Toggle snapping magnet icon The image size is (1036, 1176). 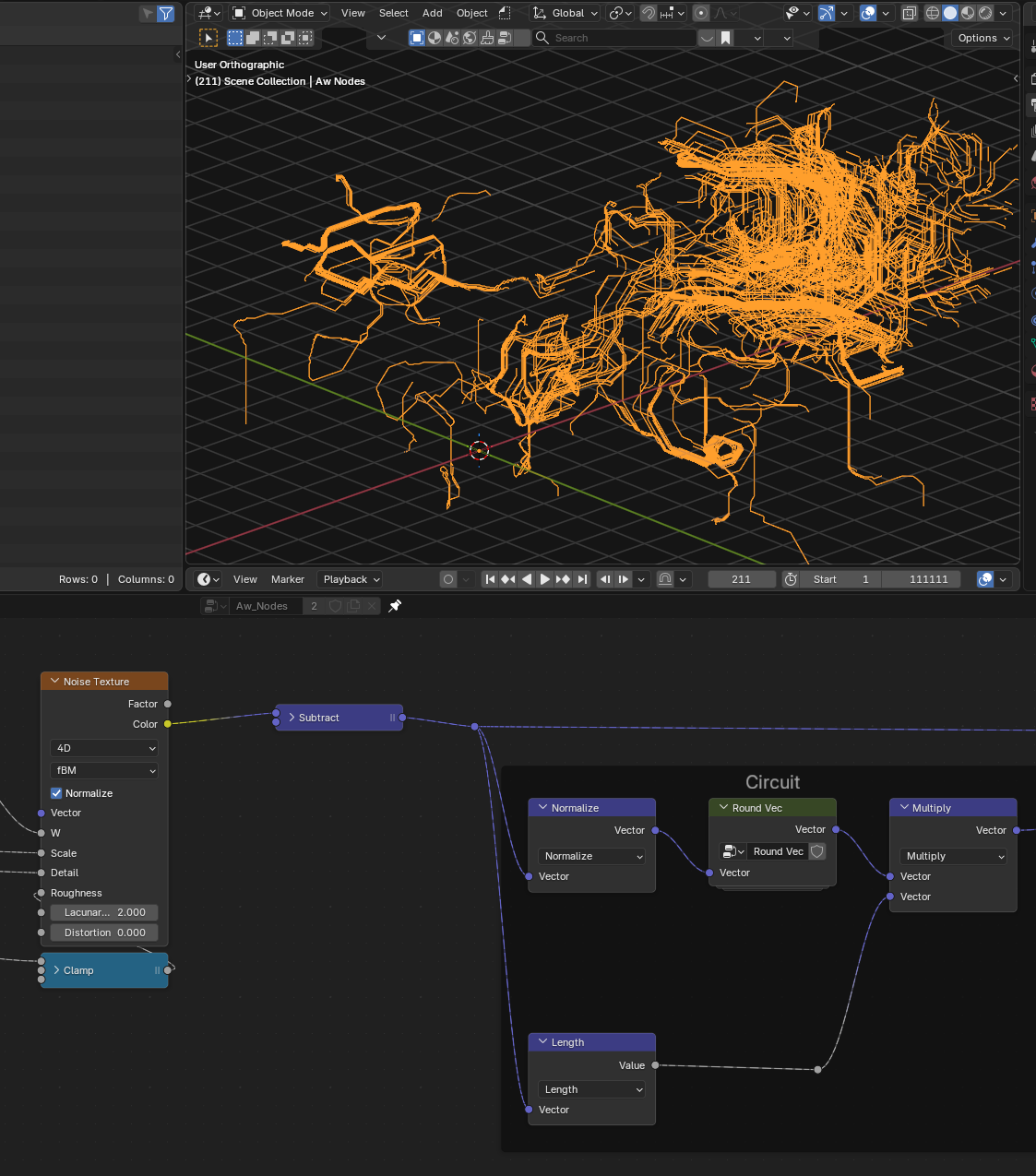[649, 13]
